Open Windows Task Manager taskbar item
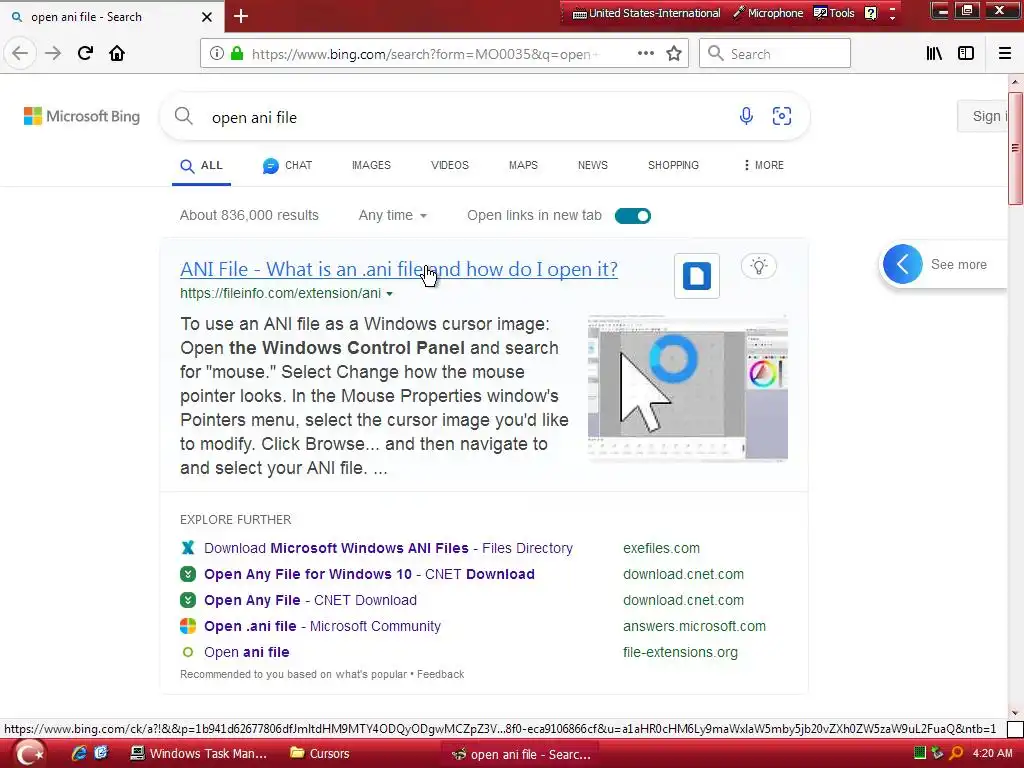This screenshot has width=1024, height=768. [199, 754]
